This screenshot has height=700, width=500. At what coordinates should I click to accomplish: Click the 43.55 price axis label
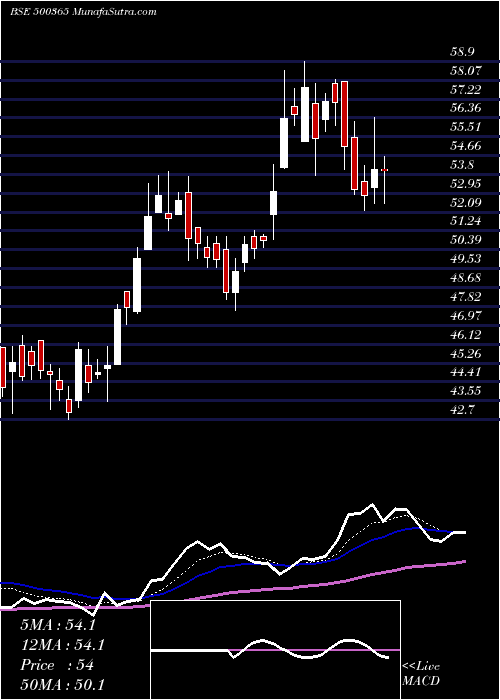[x=465, y=391]
